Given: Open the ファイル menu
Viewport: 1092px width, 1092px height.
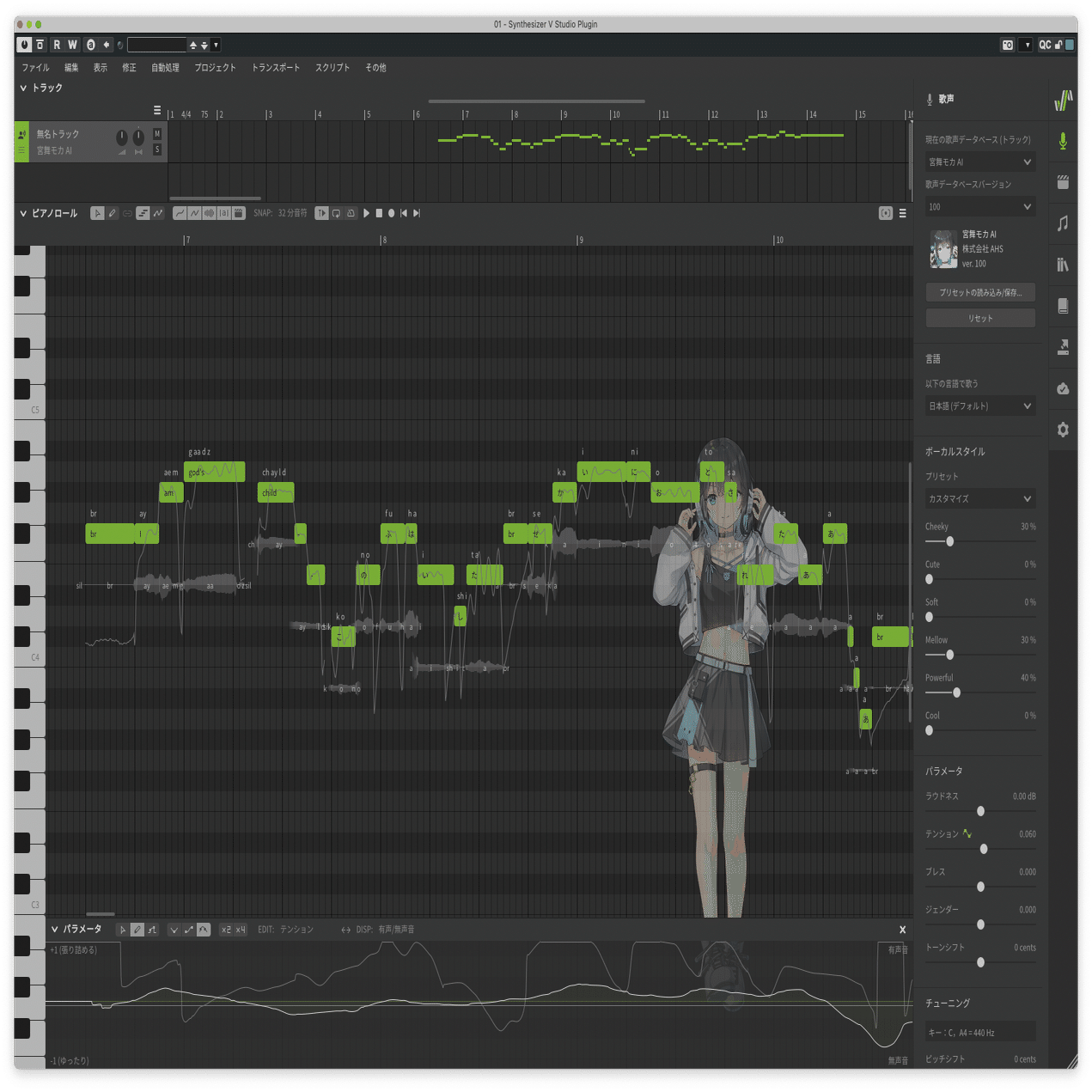Looking at the screenshot, I should 35,67.
